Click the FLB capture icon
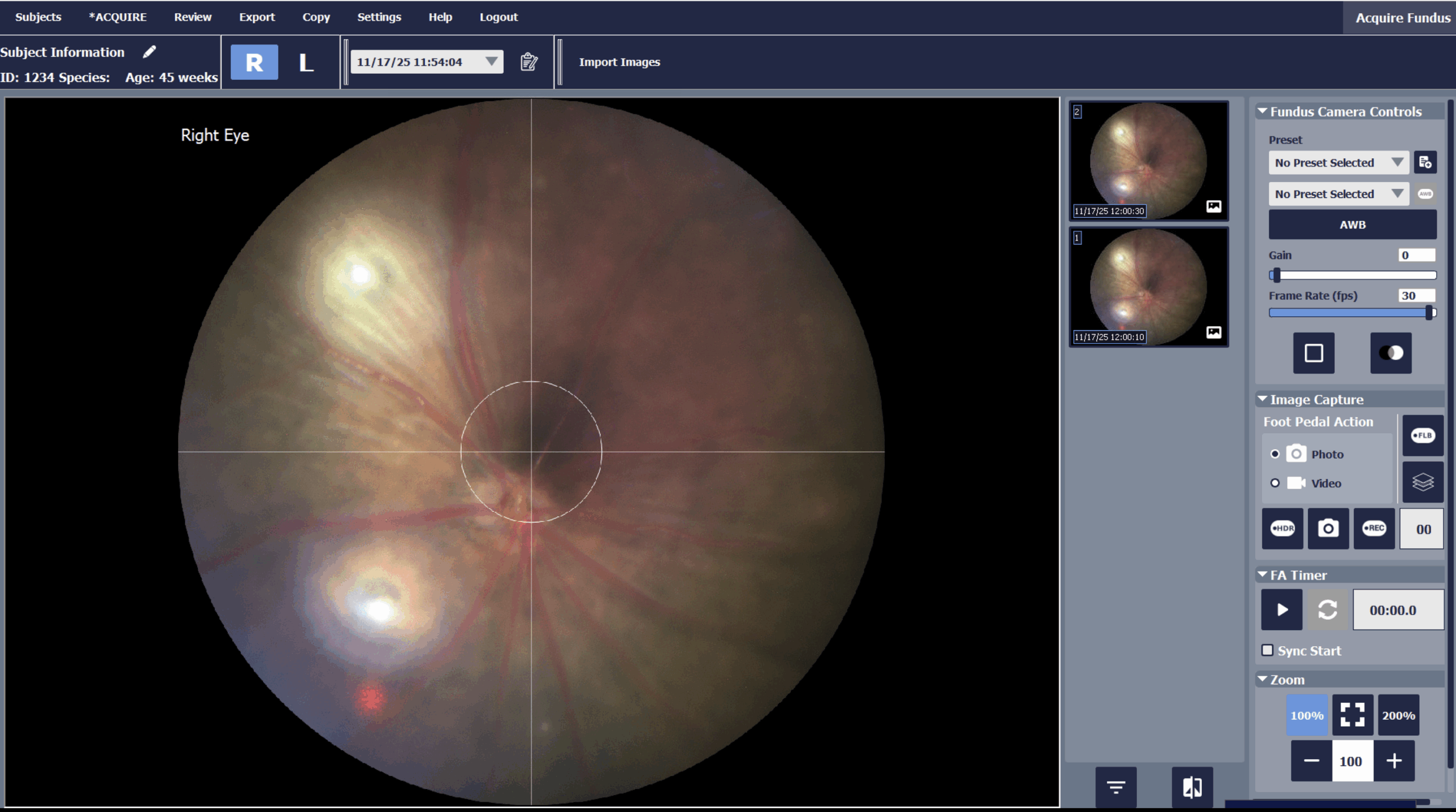Image resolution: width=1456 pixels, height=812 pixels. click(x=1422, y=436)
